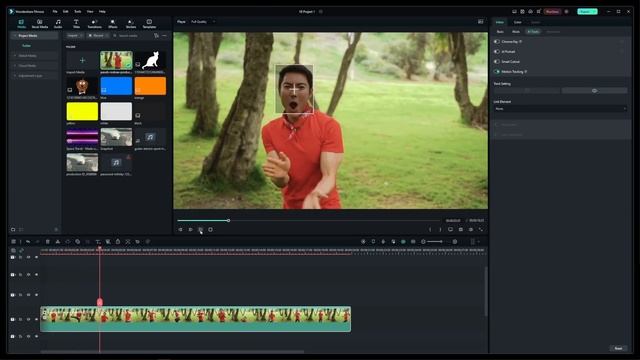Zoom in the timeline with plus icon
The image size is (640, 360).
[x=455, y=242]
